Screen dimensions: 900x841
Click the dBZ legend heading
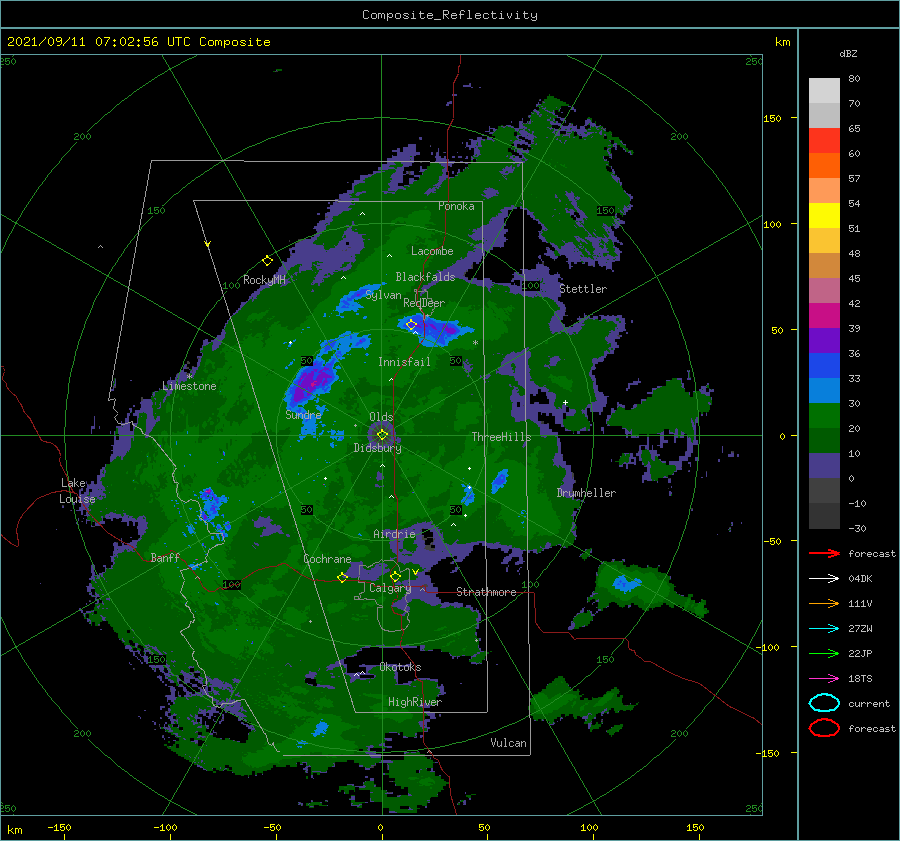[848, 53]
